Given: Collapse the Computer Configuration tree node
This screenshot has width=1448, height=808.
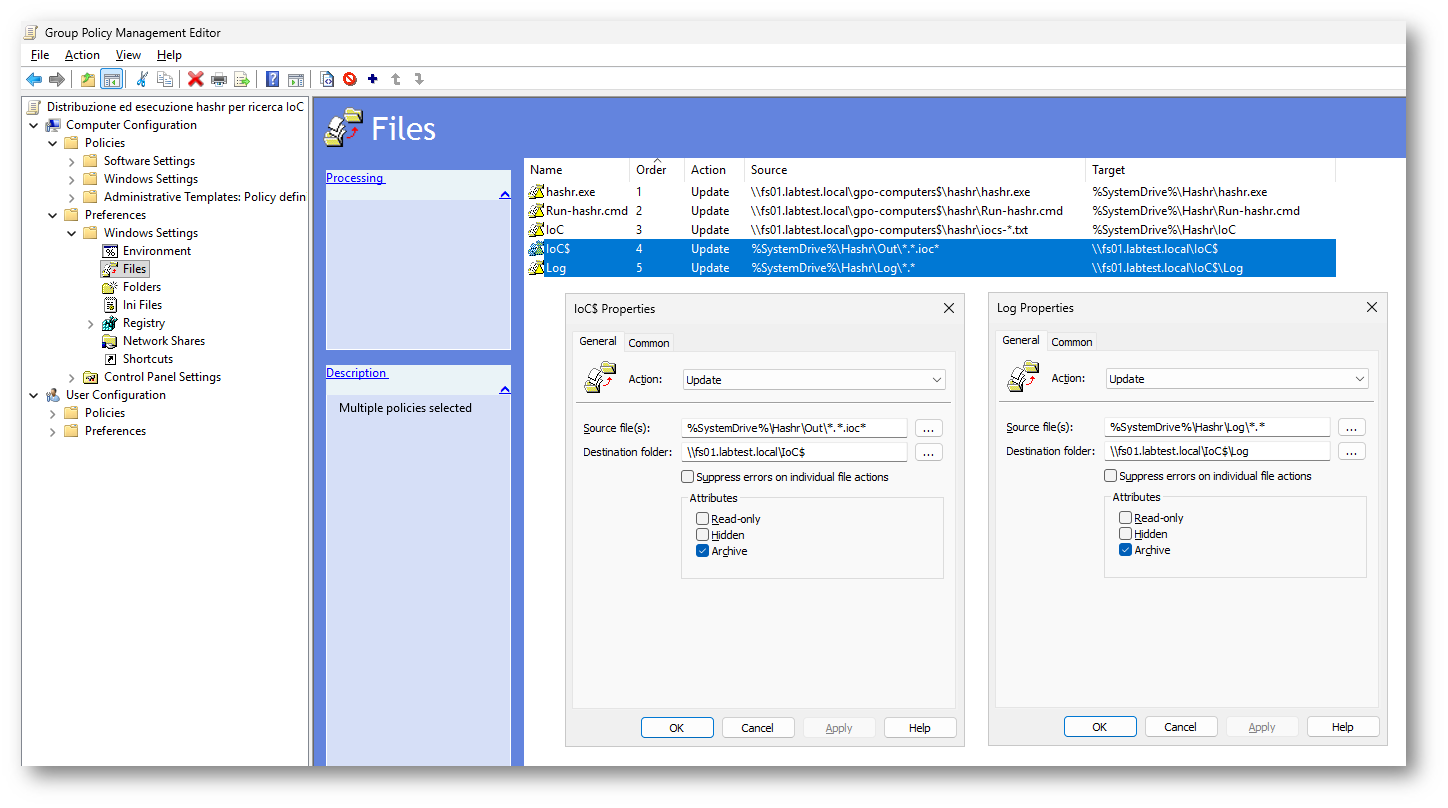Looking at the screenshot, I should coord(34,126).
